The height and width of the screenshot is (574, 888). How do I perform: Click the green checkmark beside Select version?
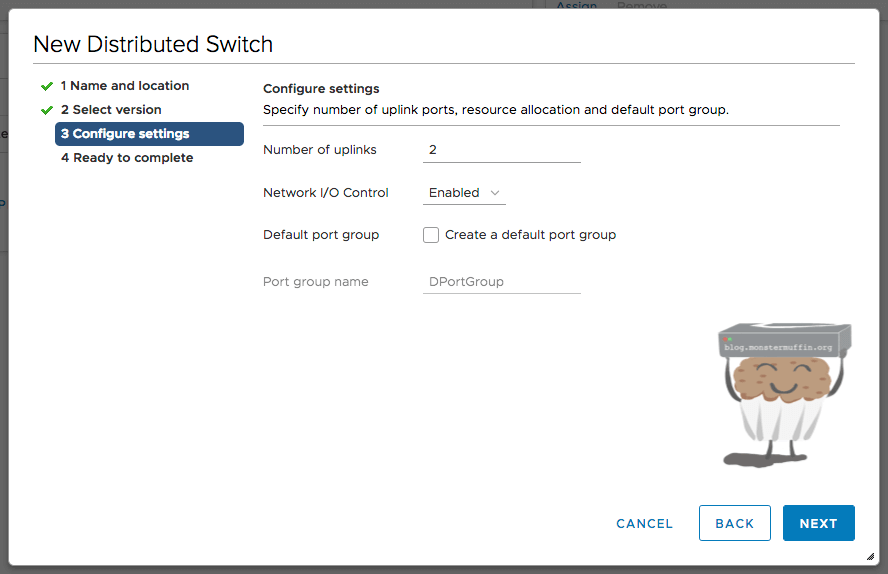(46, 110)
